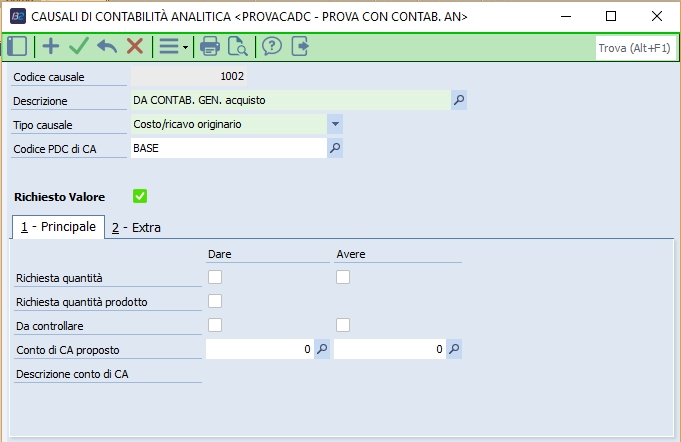Expand the Tipo causale dropdown
681x442 pixels.
[336, 124]
